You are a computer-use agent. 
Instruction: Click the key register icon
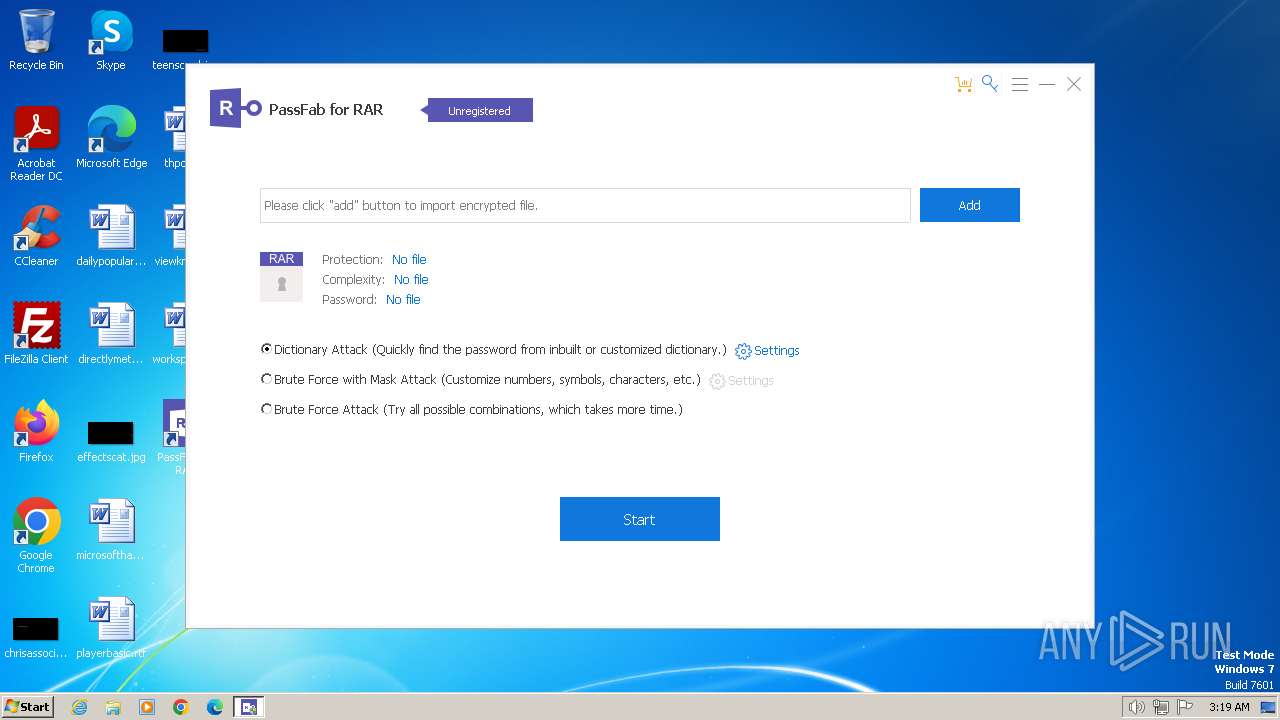click(x=990, y=84)
